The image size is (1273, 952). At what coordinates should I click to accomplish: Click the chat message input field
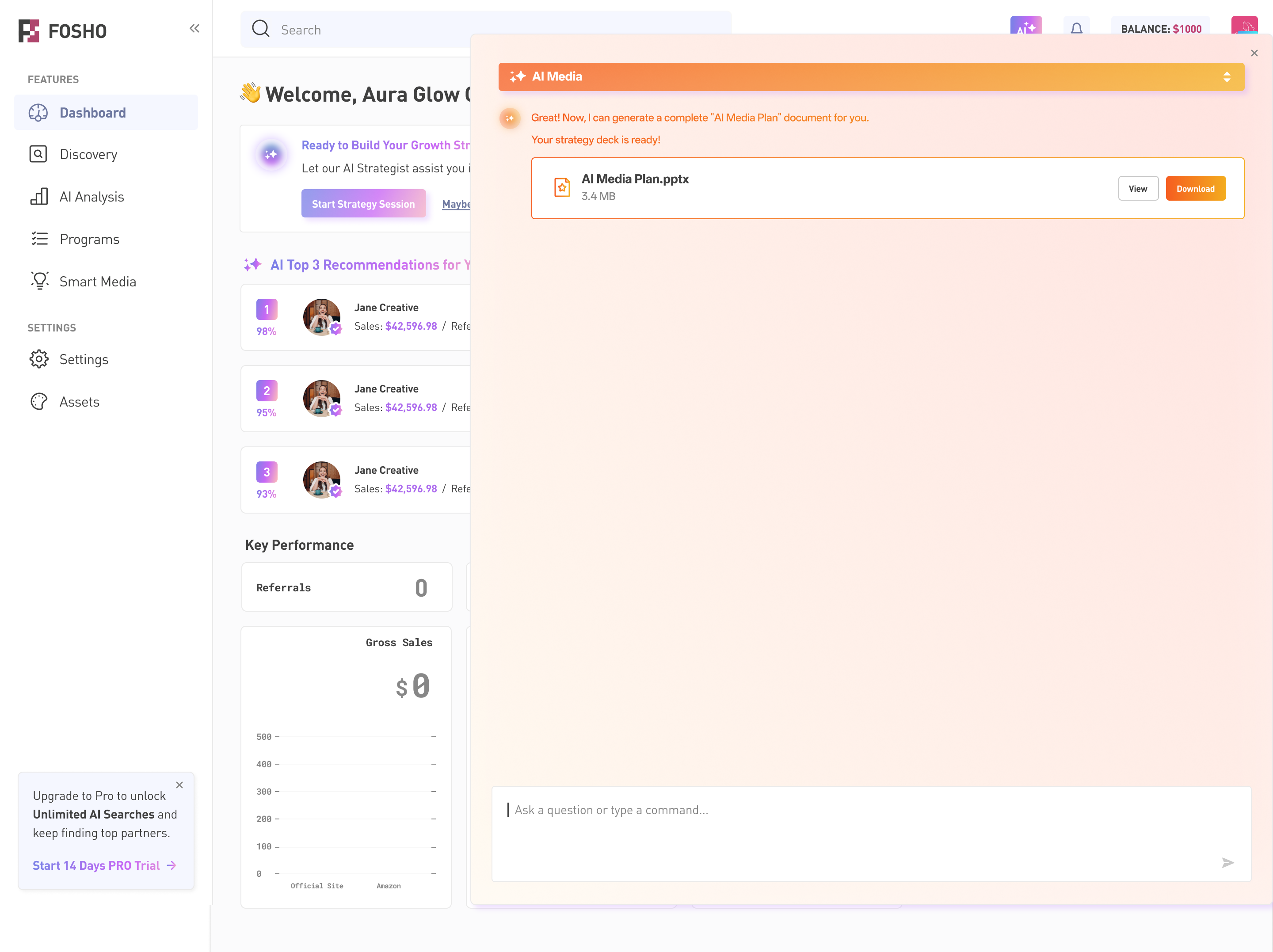coord(871,834)
